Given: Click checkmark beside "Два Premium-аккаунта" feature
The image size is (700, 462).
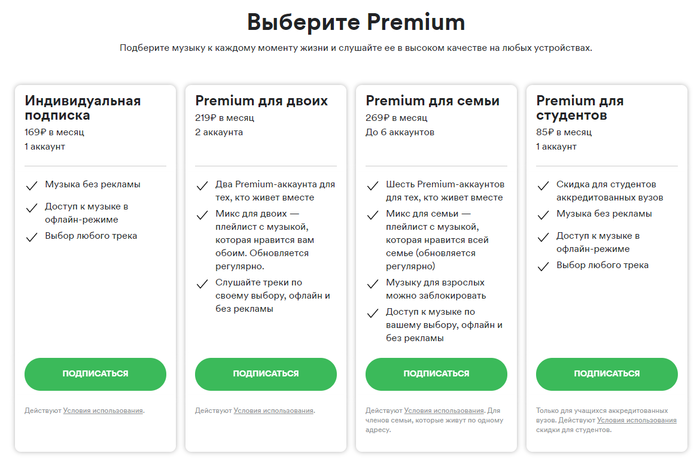Looking at the screenshot, I should pos(201,185).
